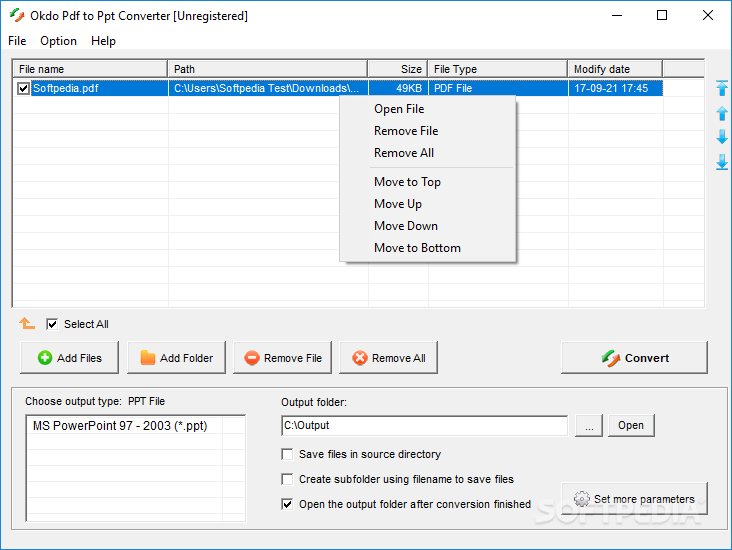Click the 17-09-21 17:45 modify date cell
The image size is (732, 550).
616,88
